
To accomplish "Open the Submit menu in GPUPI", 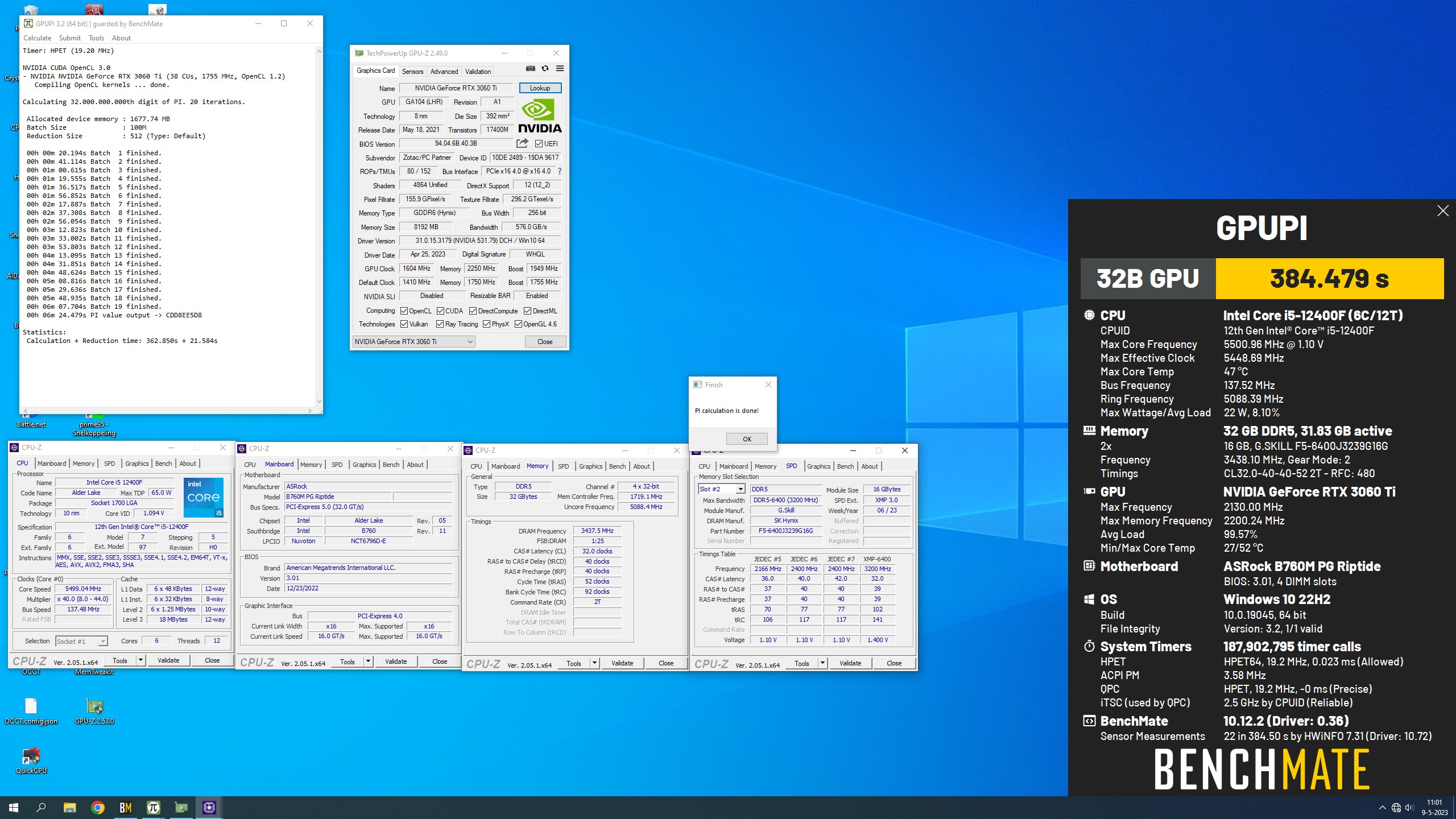I will [70, 38].
